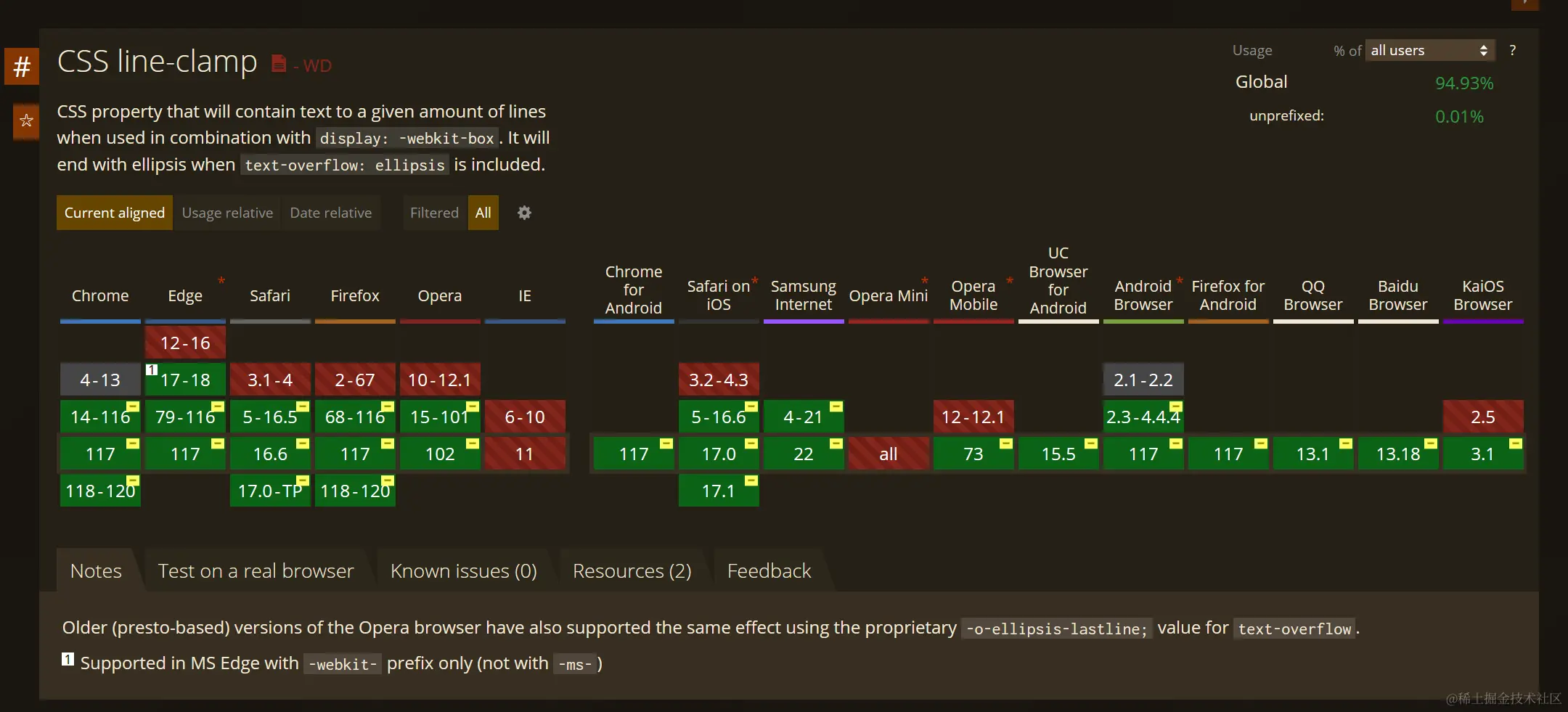Select the IE 11 cell
1568x712 pixels.
coord(525,454)
